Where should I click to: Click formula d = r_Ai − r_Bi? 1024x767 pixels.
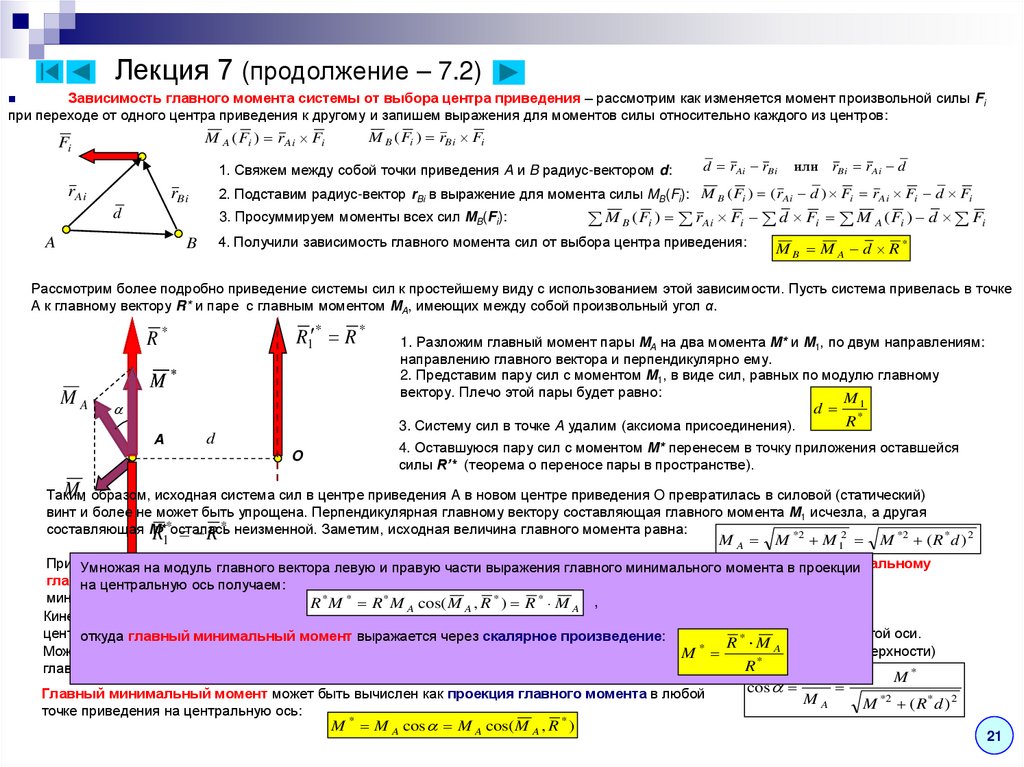click(740, 166)
